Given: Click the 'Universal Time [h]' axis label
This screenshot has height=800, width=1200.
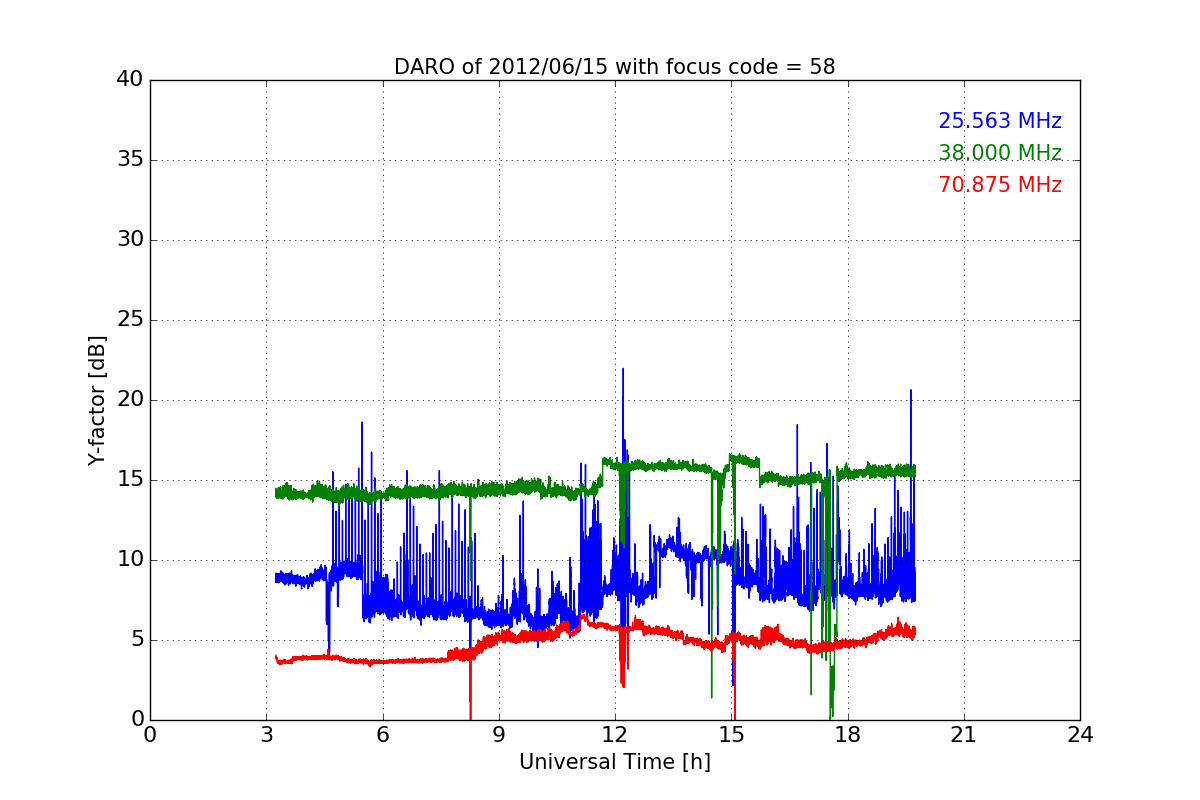Looking at the screenshot, I should point(614,762).
